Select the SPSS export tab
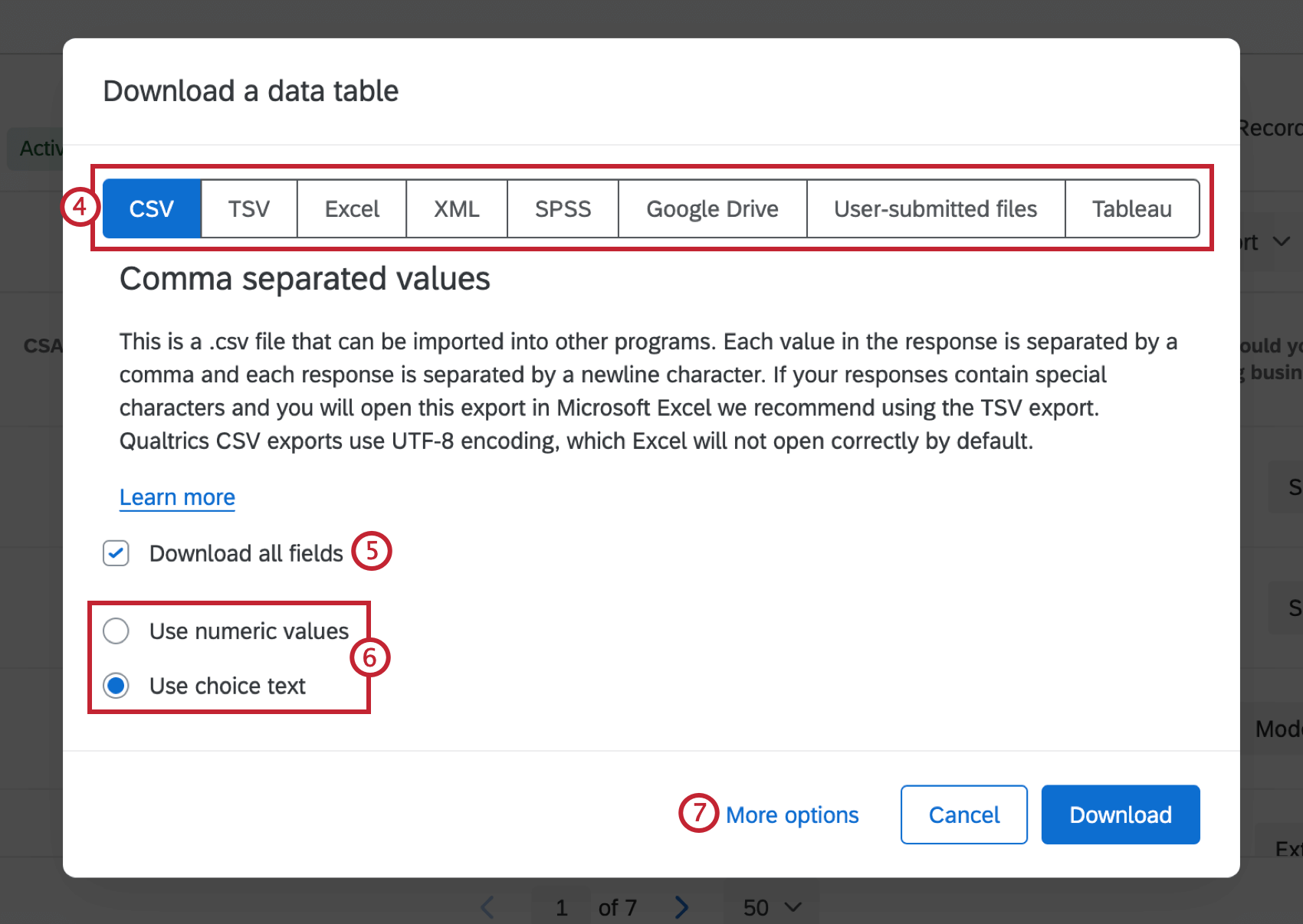 click(x=563, y=208)
